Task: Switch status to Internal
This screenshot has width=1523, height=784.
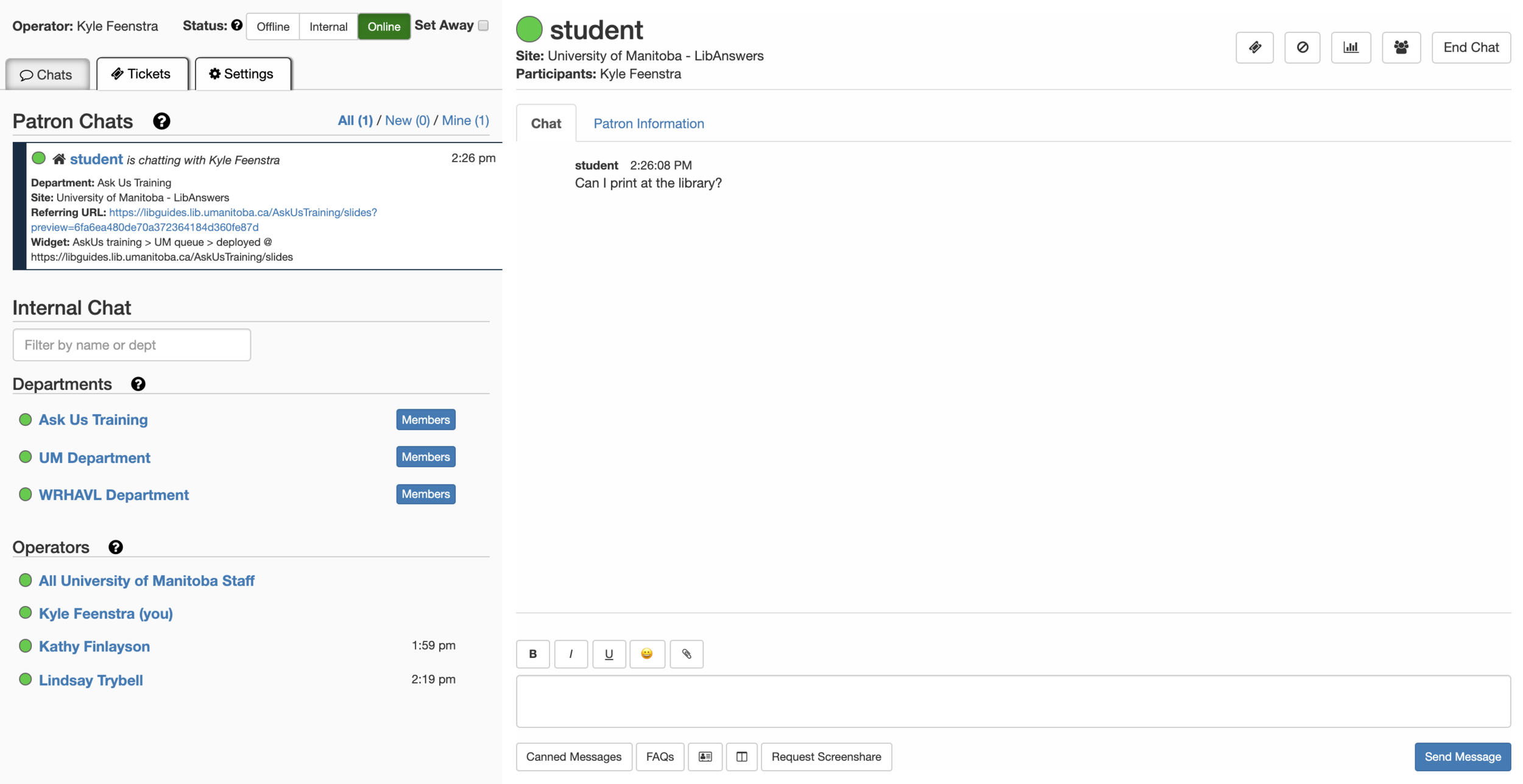Action: point(328,27)
